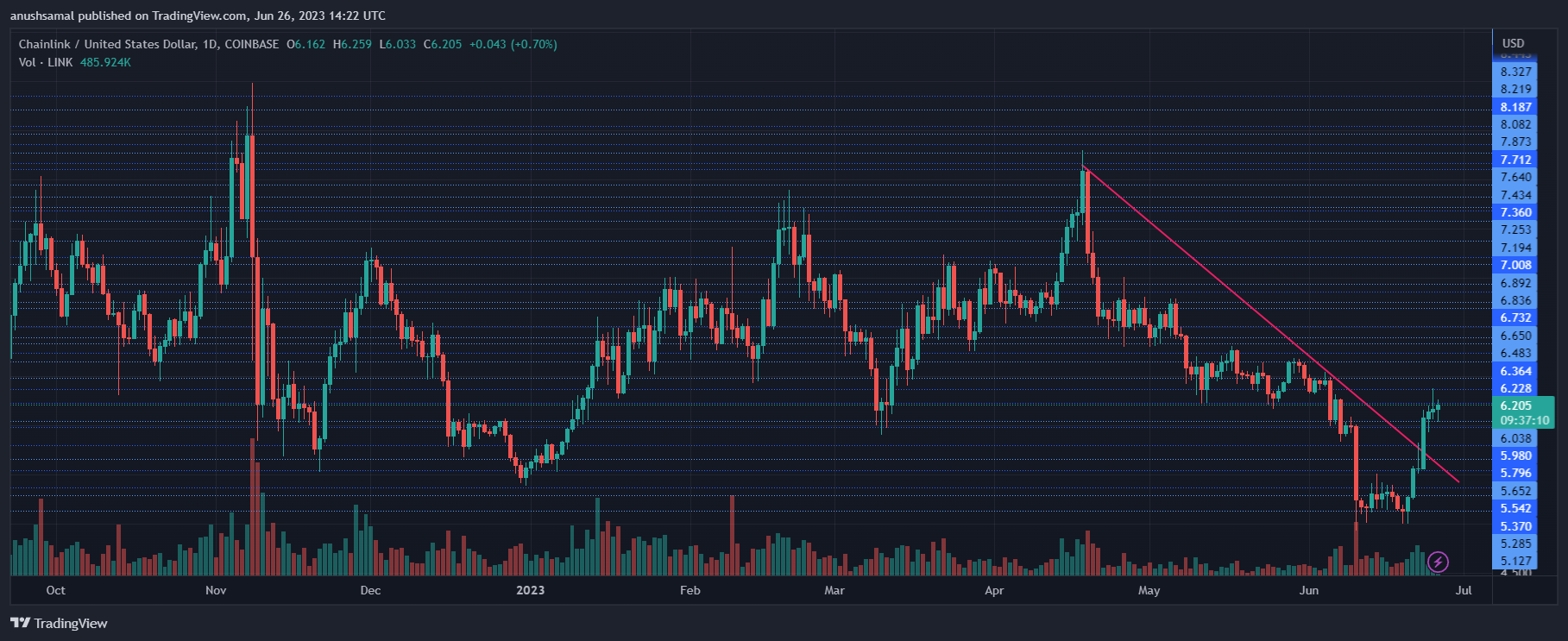Click the Apr label on time axis
This screenshot has width=1568, height=641.
tap(994, 590)
